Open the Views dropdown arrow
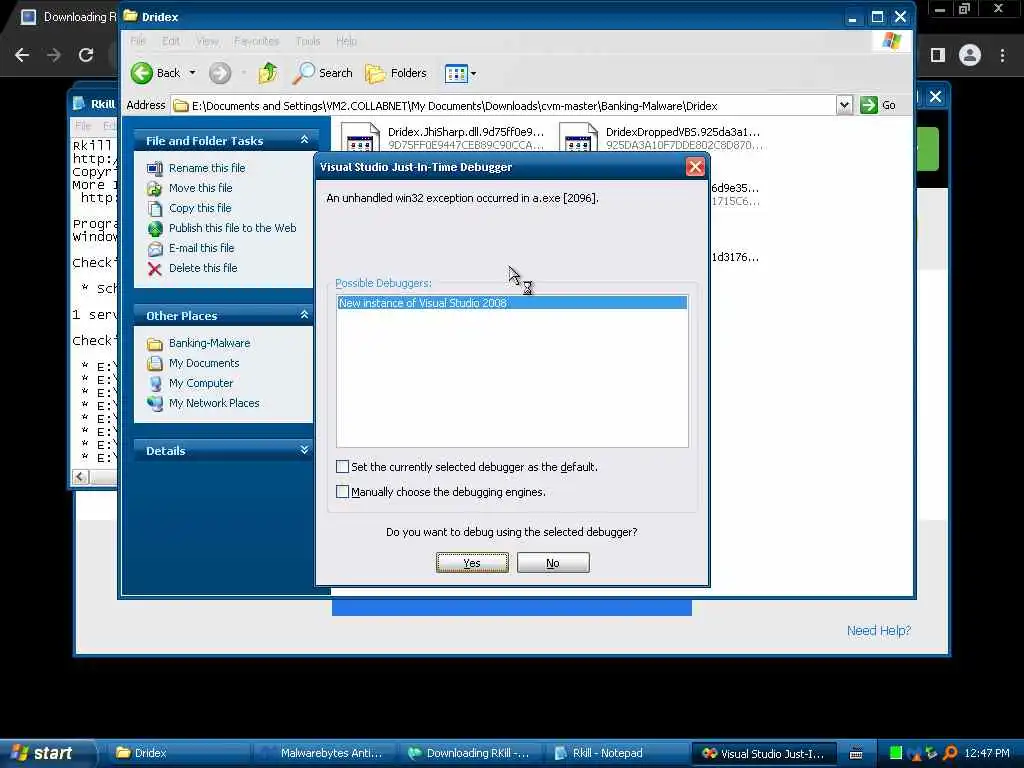Image resolution: width=1024 pixels, height=768 pixels. click(x=473, y=74)
